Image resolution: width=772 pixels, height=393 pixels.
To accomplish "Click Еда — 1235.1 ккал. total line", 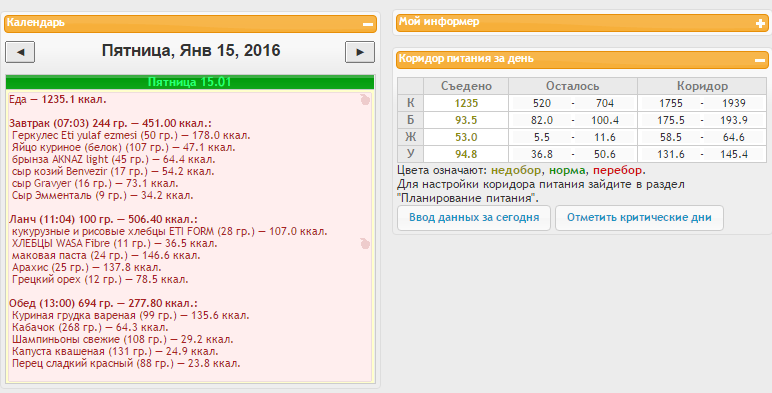I will click(x=58, y=99).
